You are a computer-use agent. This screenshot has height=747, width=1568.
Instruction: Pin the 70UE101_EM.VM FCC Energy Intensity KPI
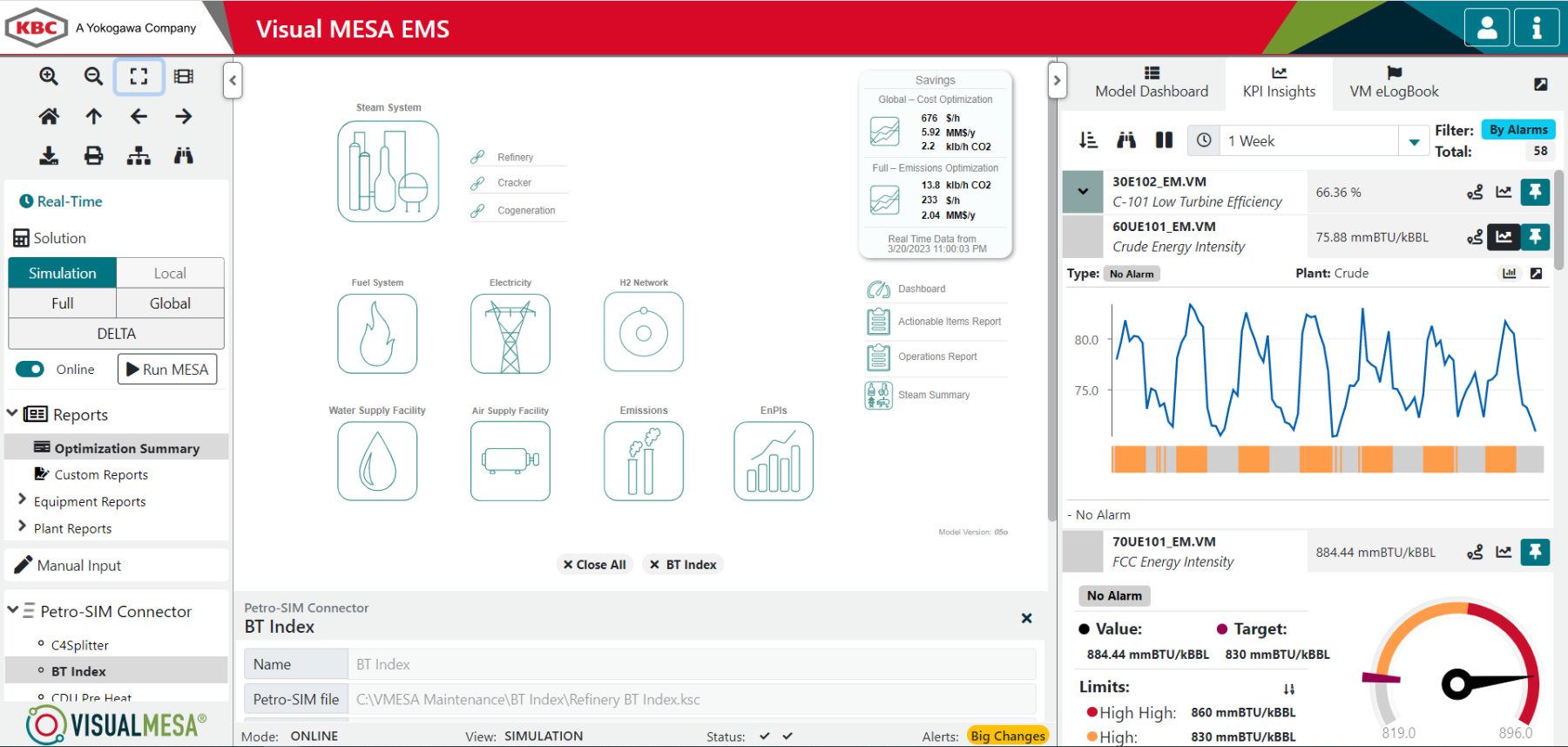click(x=1535, y=552)
